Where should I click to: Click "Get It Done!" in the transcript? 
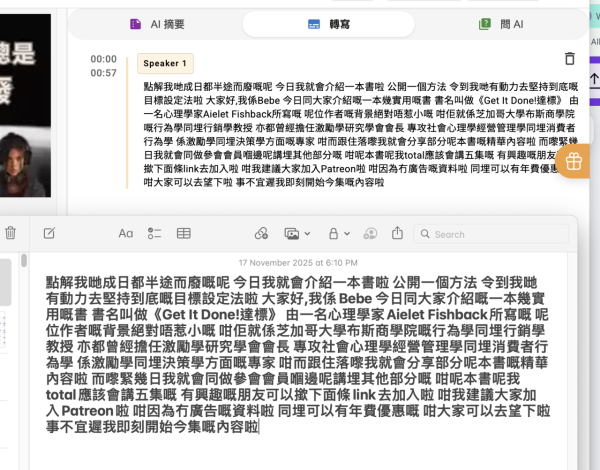click(x=510, y=100)
